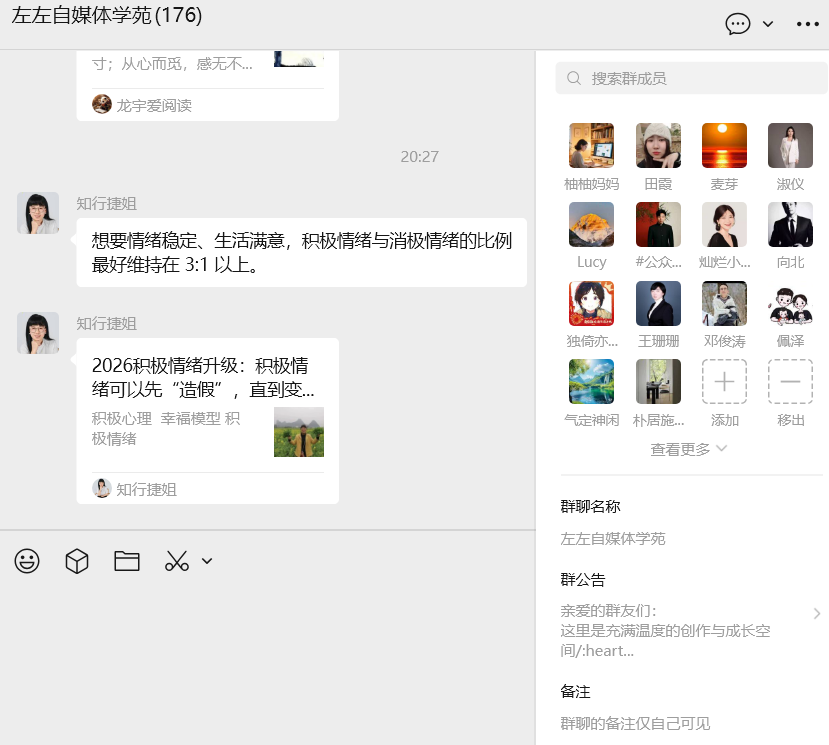
Task: Click 知行捷姐 avatar on text message
Action: tap(38, 213)
